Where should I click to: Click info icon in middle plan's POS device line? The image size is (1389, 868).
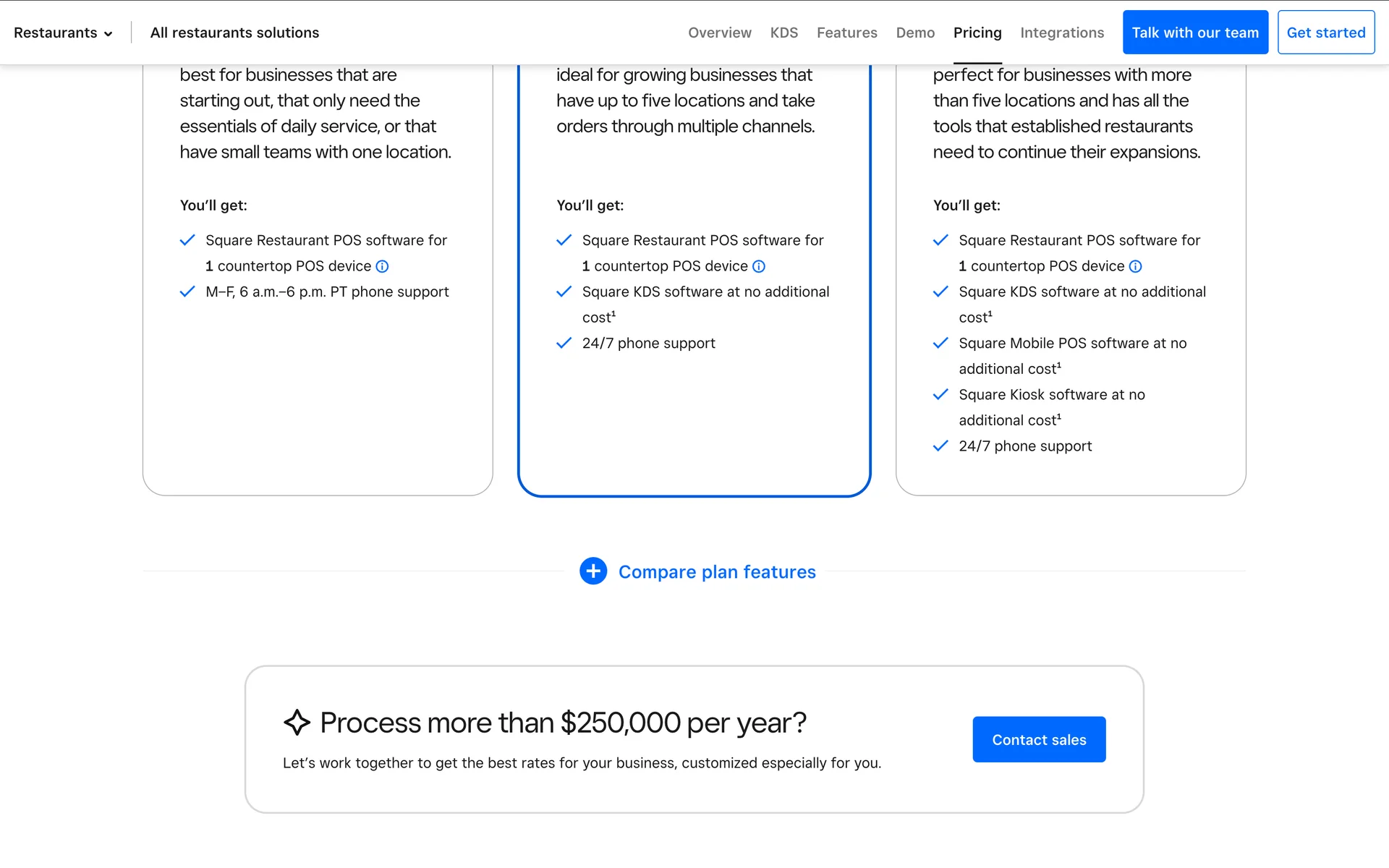pyautogui.click(x=758, y=266)
